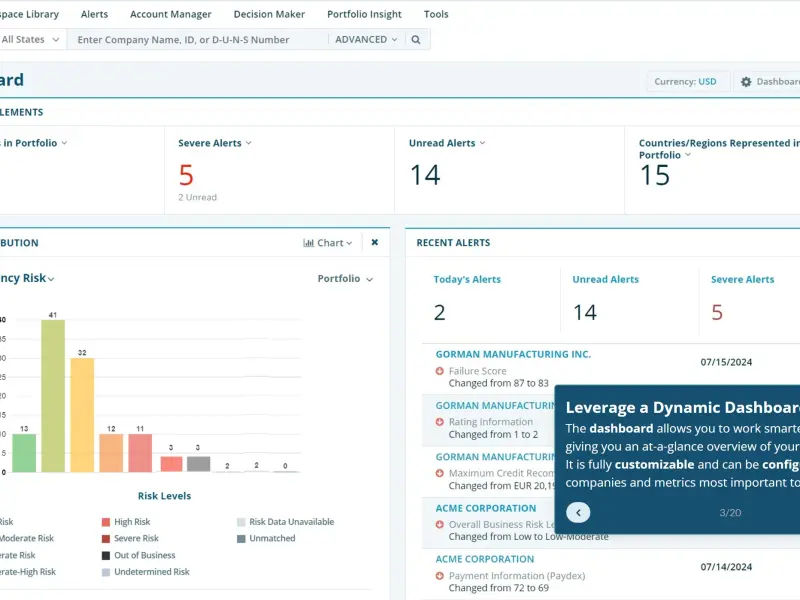Expand the Portfolio chart dropdown
This screenshot has height=600, width=800.
[345, 279]
